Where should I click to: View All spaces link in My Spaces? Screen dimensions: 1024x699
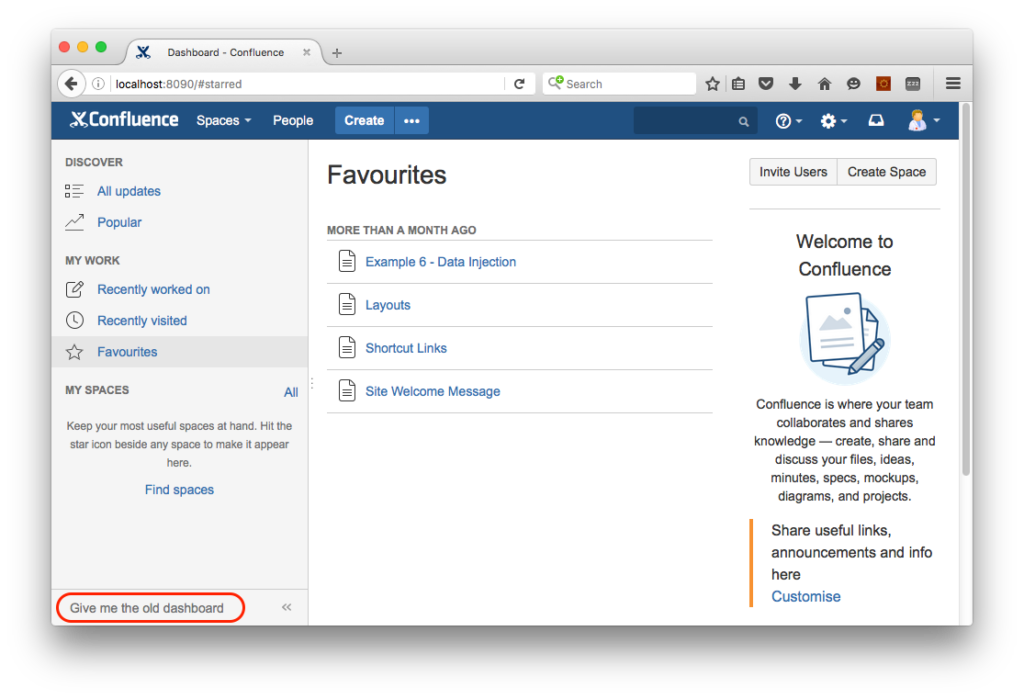(291, 392)
